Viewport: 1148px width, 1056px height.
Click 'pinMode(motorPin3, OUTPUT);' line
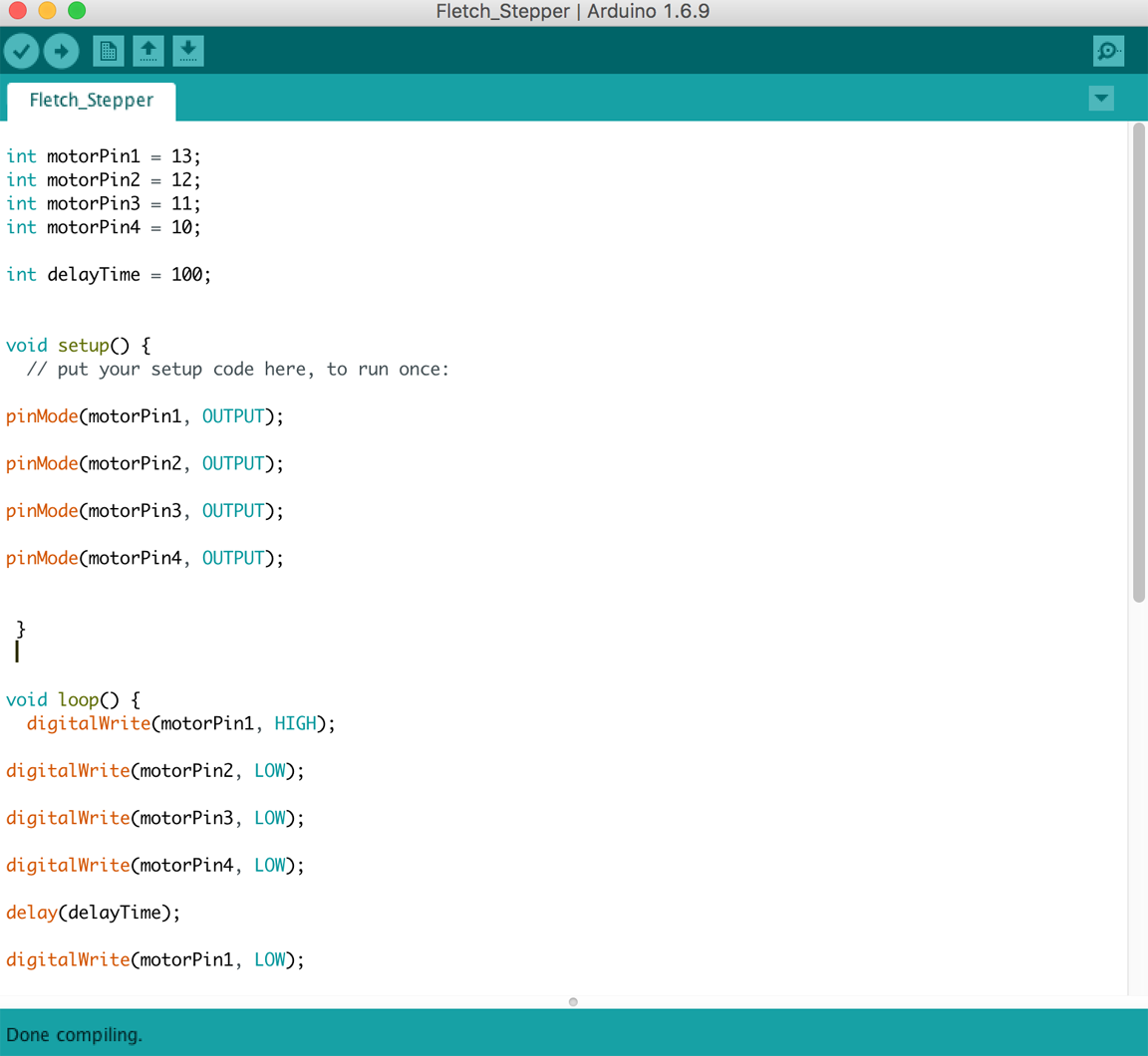pos(144,511)
